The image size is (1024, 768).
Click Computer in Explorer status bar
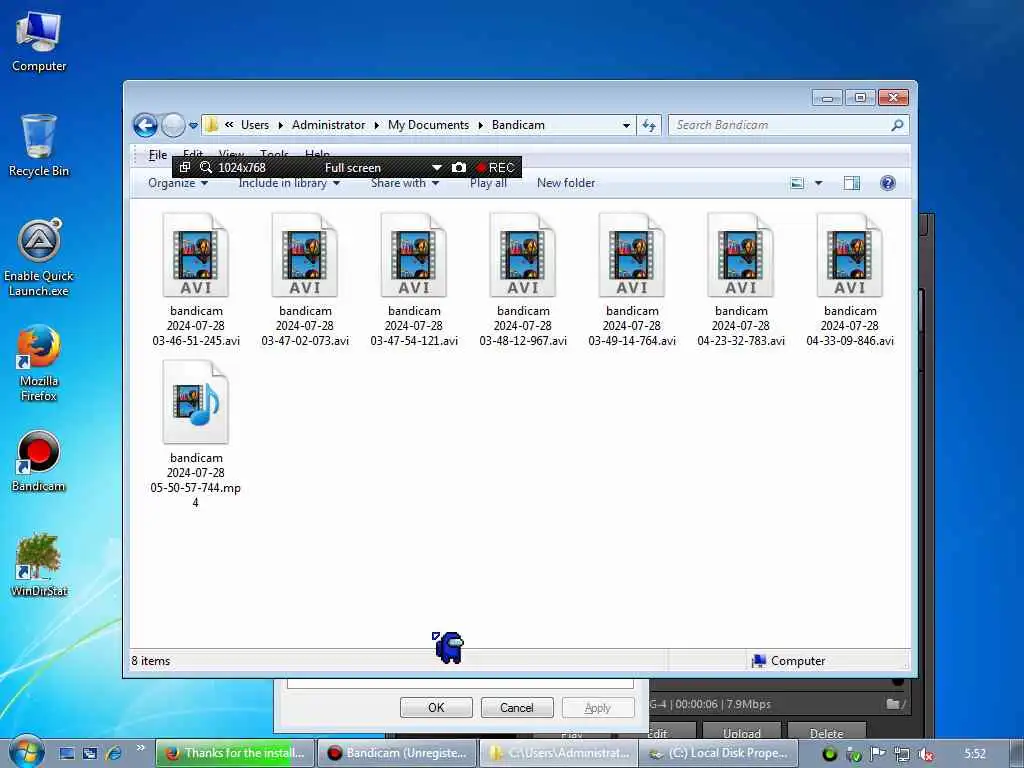point(789,661)
